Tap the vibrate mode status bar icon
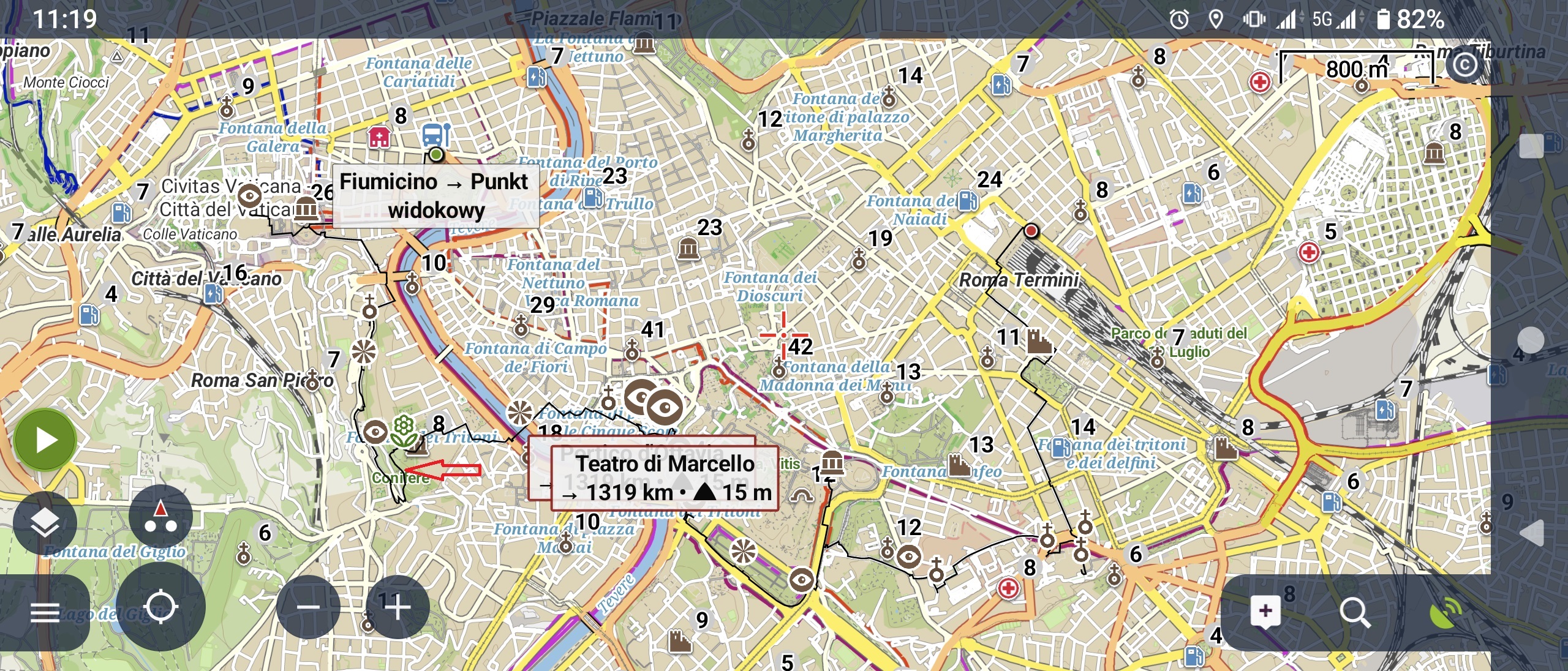Viewport: 1568px width, 671px height. (x=1254, y=20)
